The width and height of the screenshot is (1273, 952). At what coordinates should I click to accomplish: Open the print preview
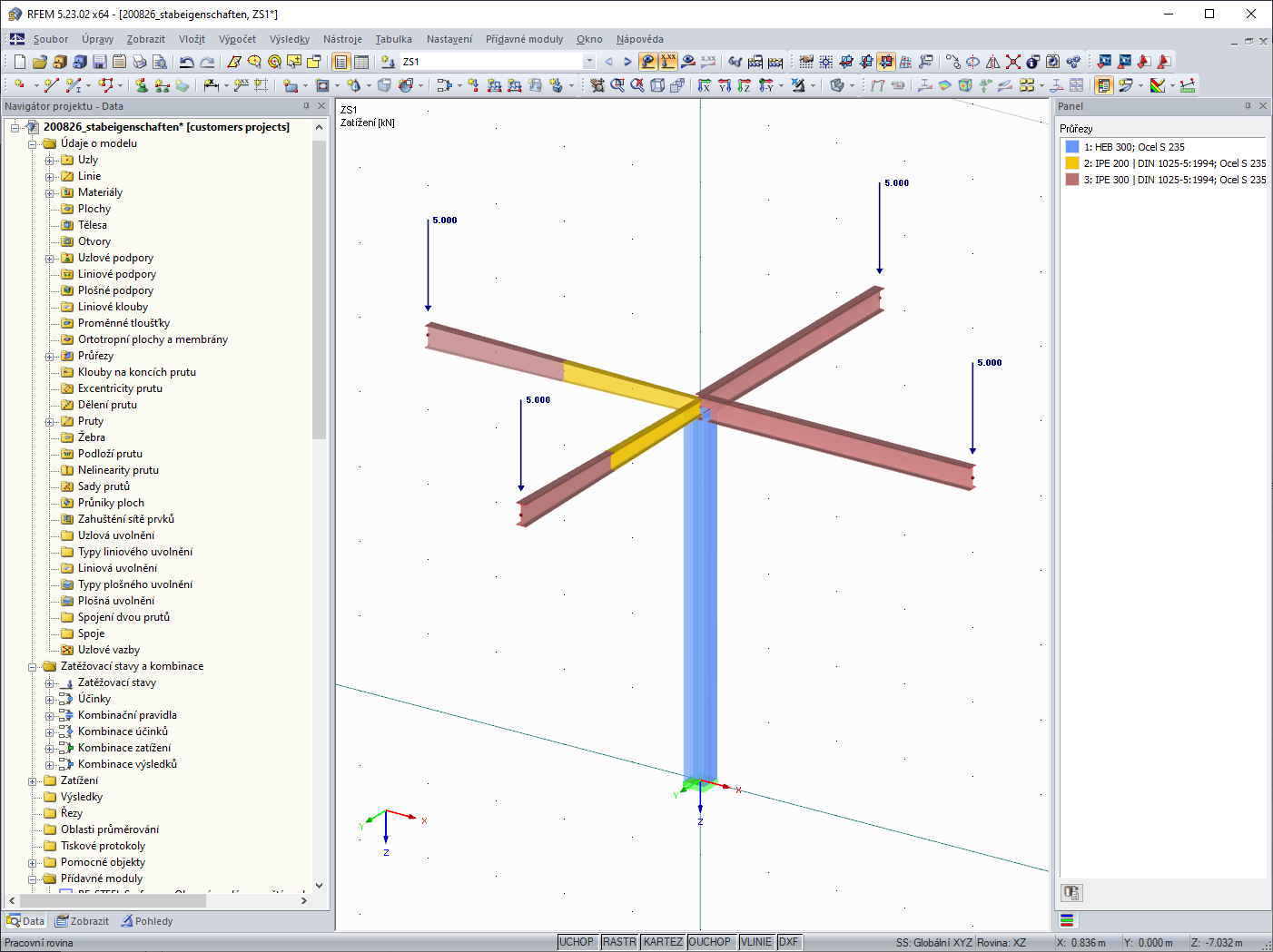(159, 62)
